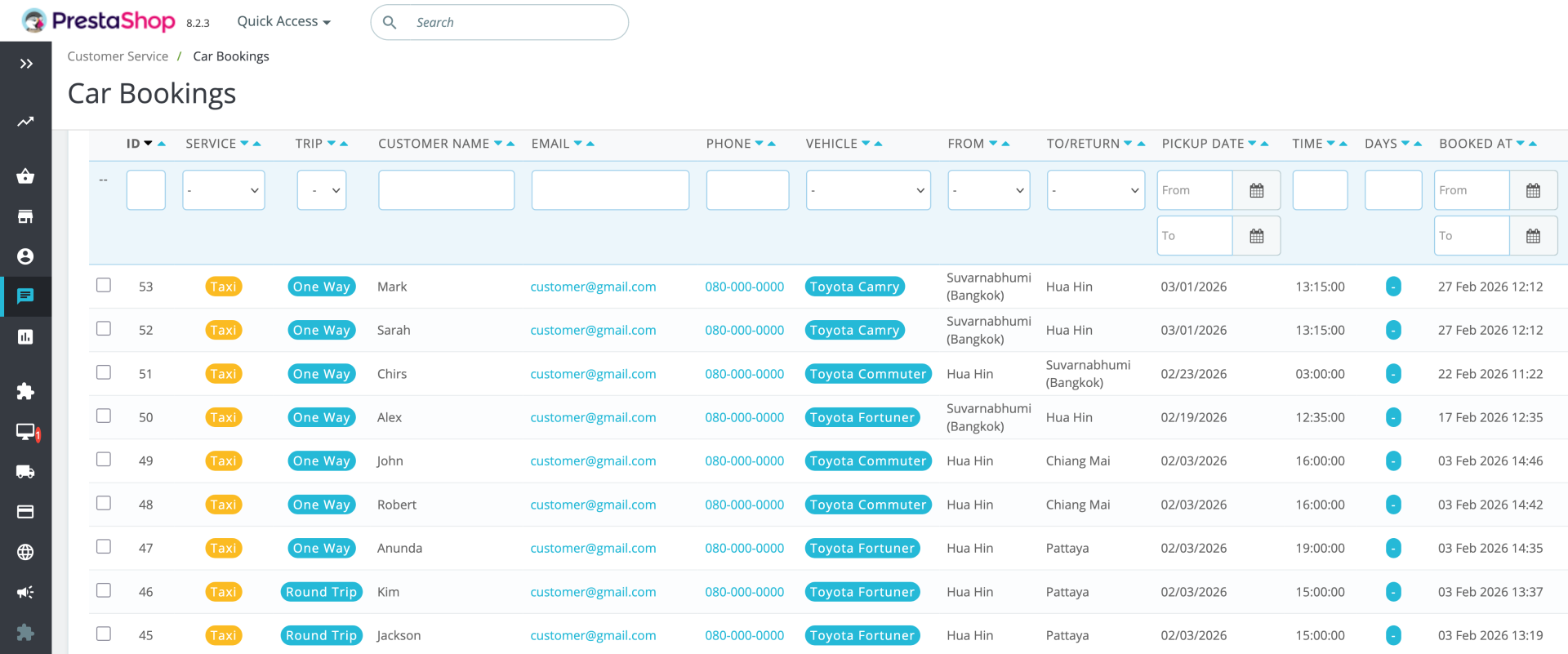Go to Customer Service breadcrumb
1568x654 pixels.
tap(118, 56)
